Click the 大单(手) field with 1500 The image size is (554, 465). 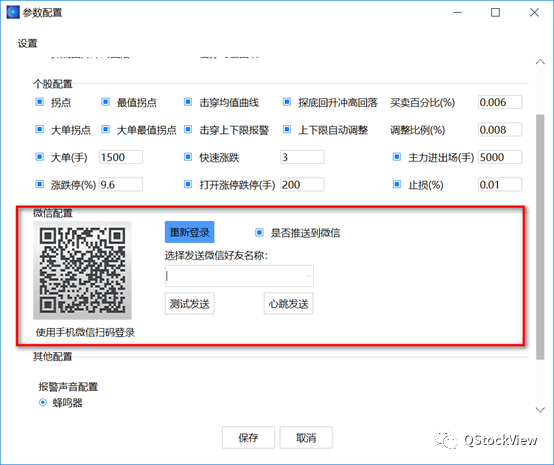point(121,157)
